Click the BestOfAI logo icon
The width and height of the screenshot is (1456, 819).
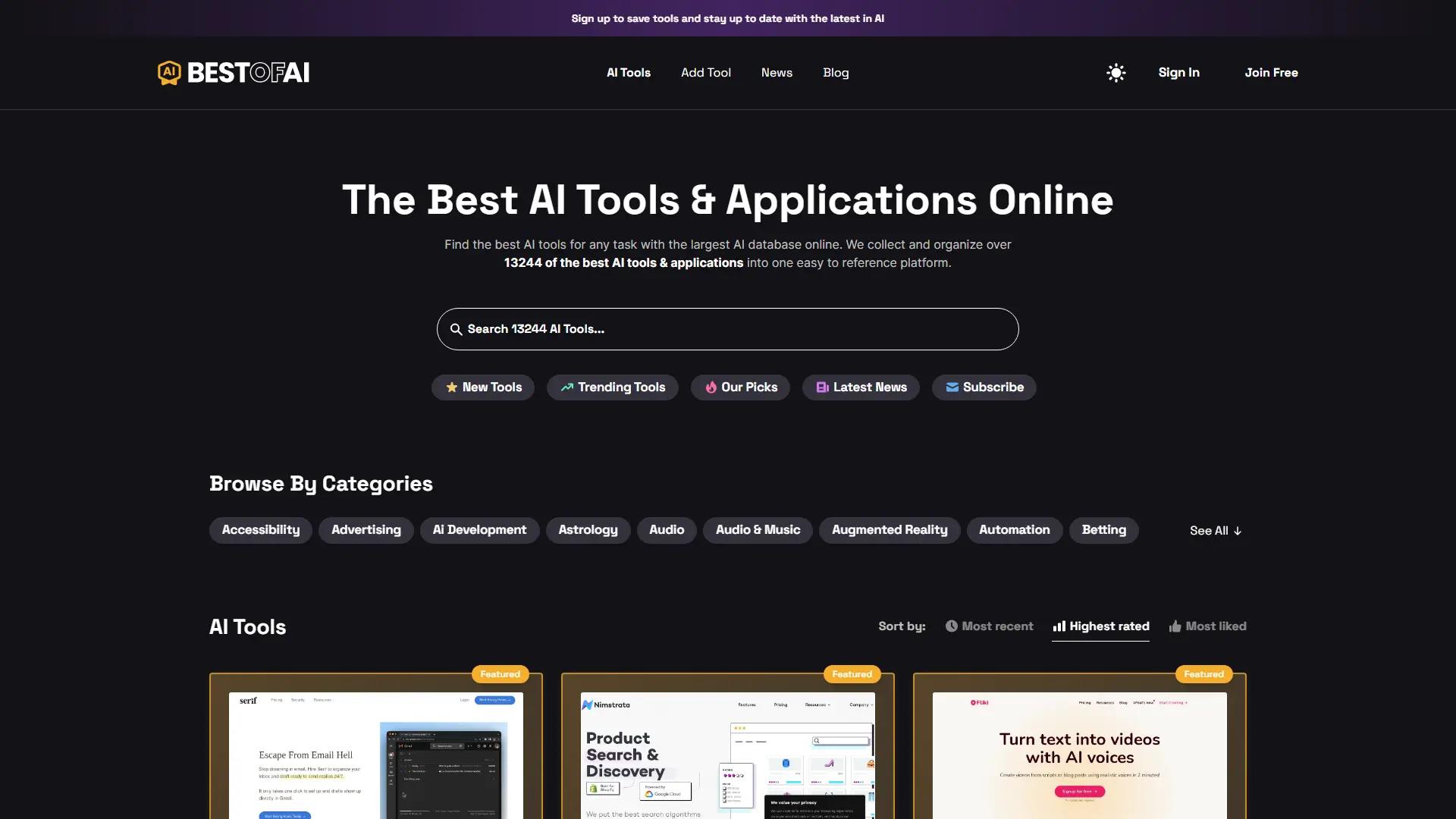pos(168,72)
